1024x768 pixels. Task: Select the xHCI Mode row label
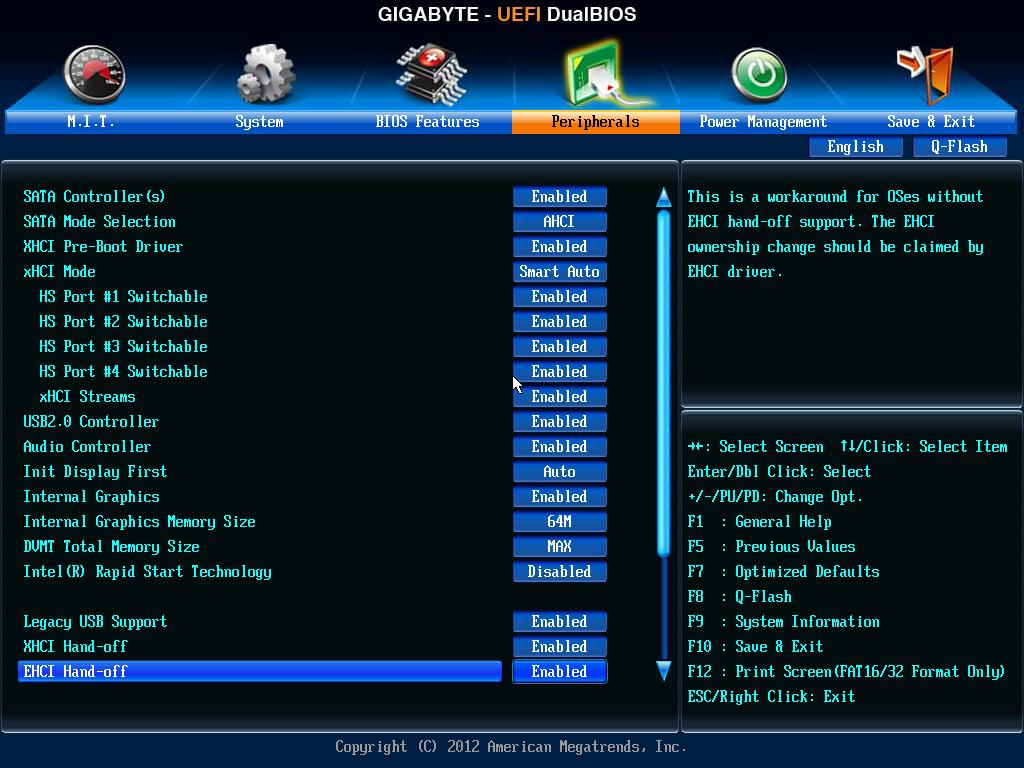[59, 272]
